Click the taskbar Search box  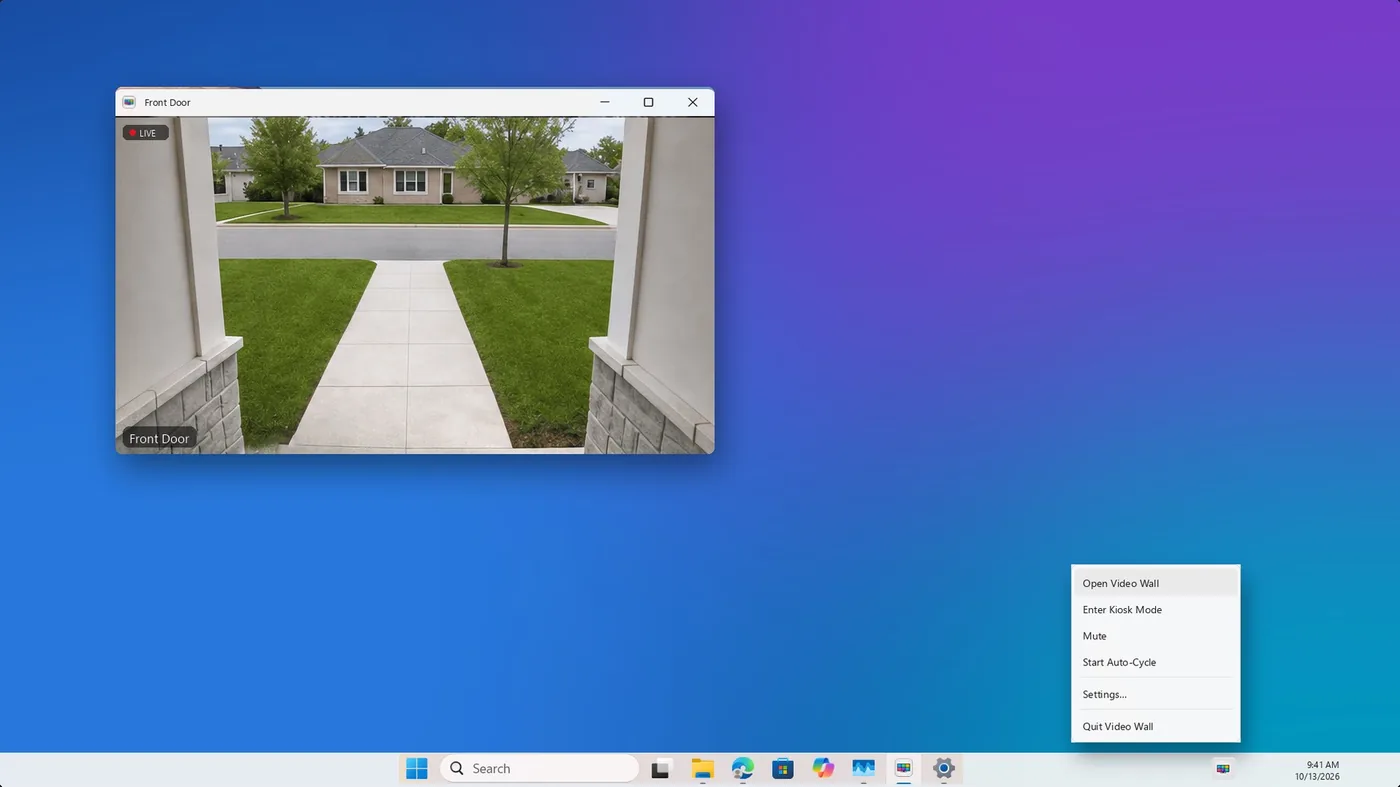[539, 768]
